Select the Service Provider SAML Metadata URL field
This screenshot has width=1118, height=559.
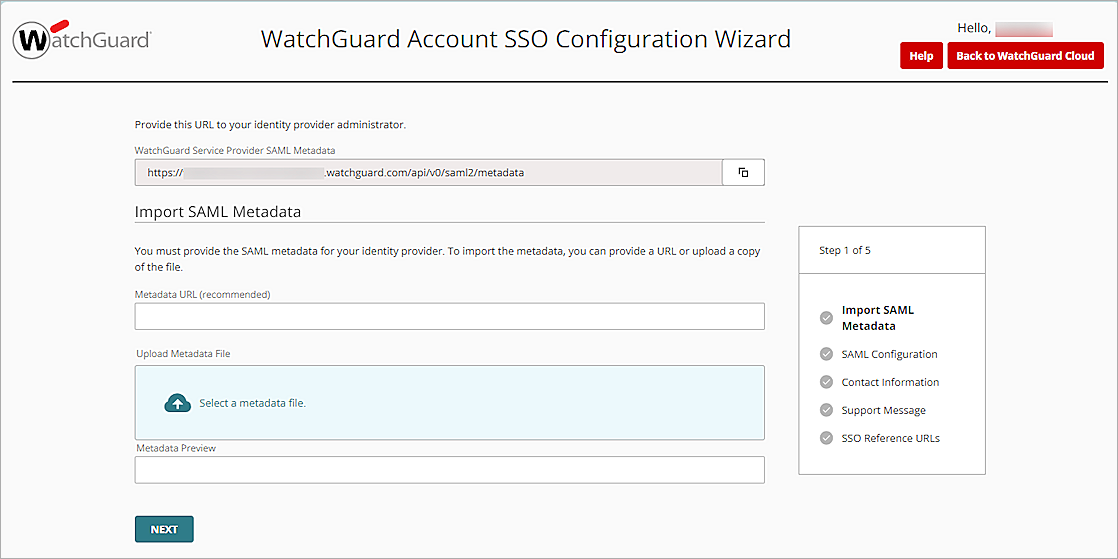[428, 173]
